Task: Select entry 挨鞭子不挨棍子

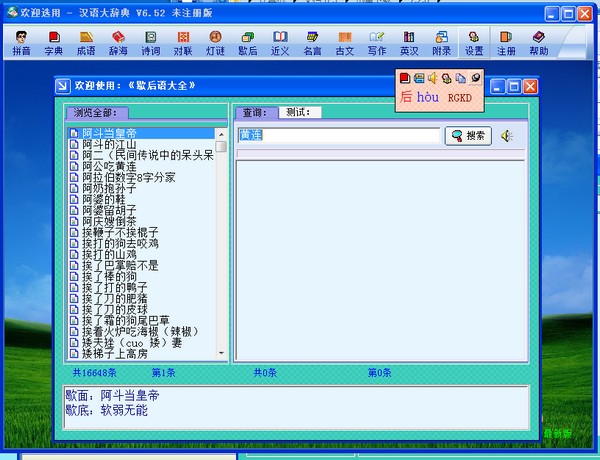Action: [x=141, y=232]
